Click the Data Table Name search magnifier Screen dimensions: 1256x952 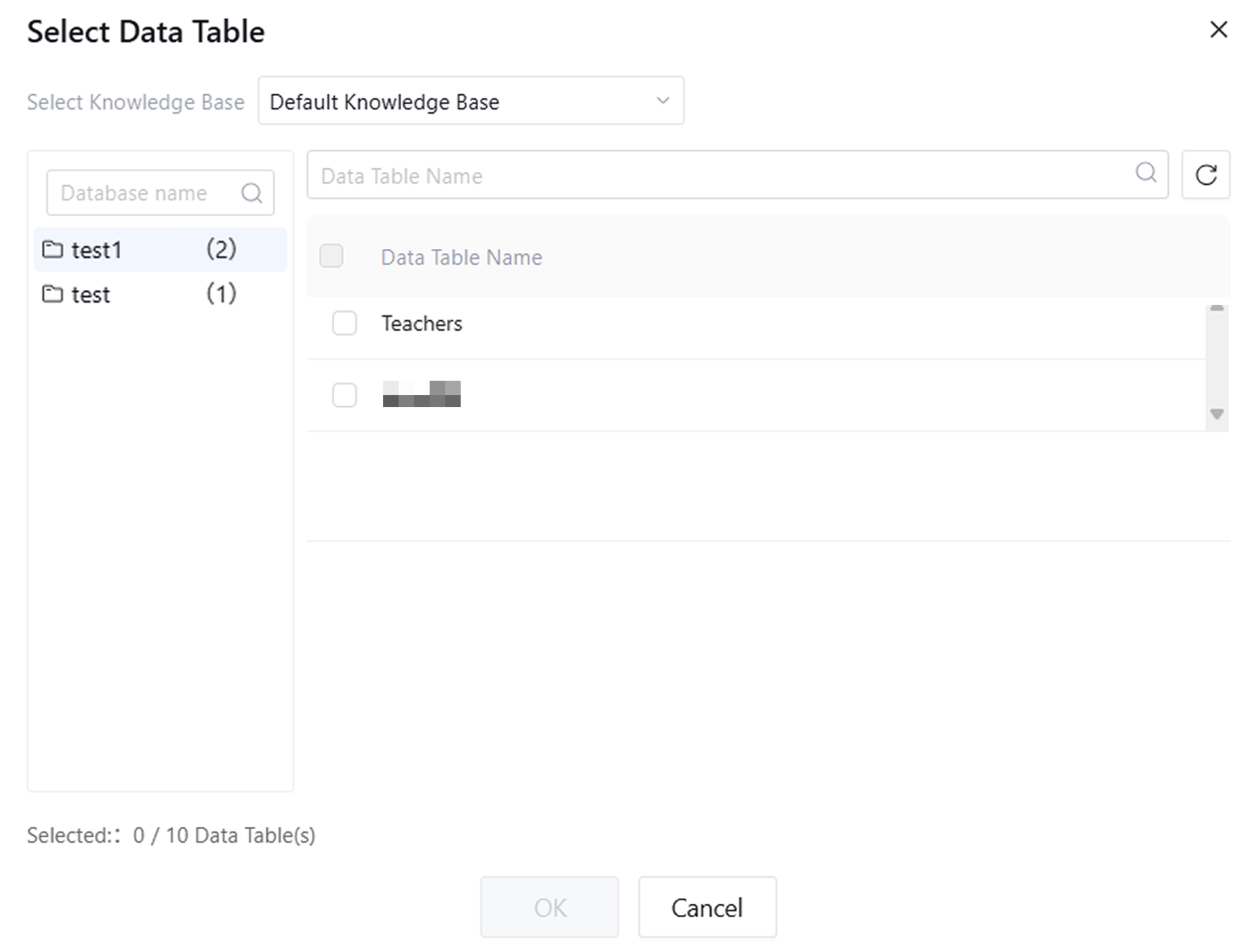point(1146,172)
